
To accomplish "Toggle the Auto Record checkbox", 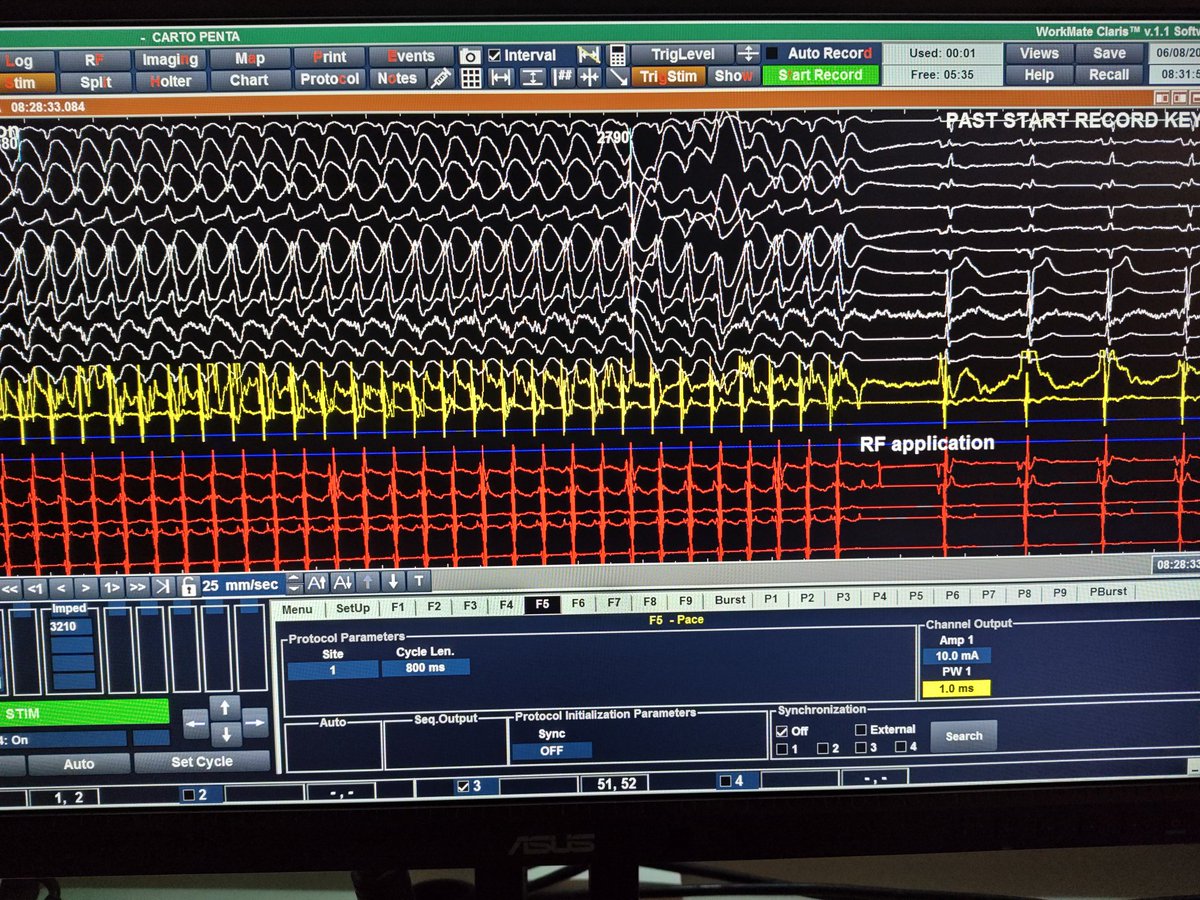I will [772, 53].
